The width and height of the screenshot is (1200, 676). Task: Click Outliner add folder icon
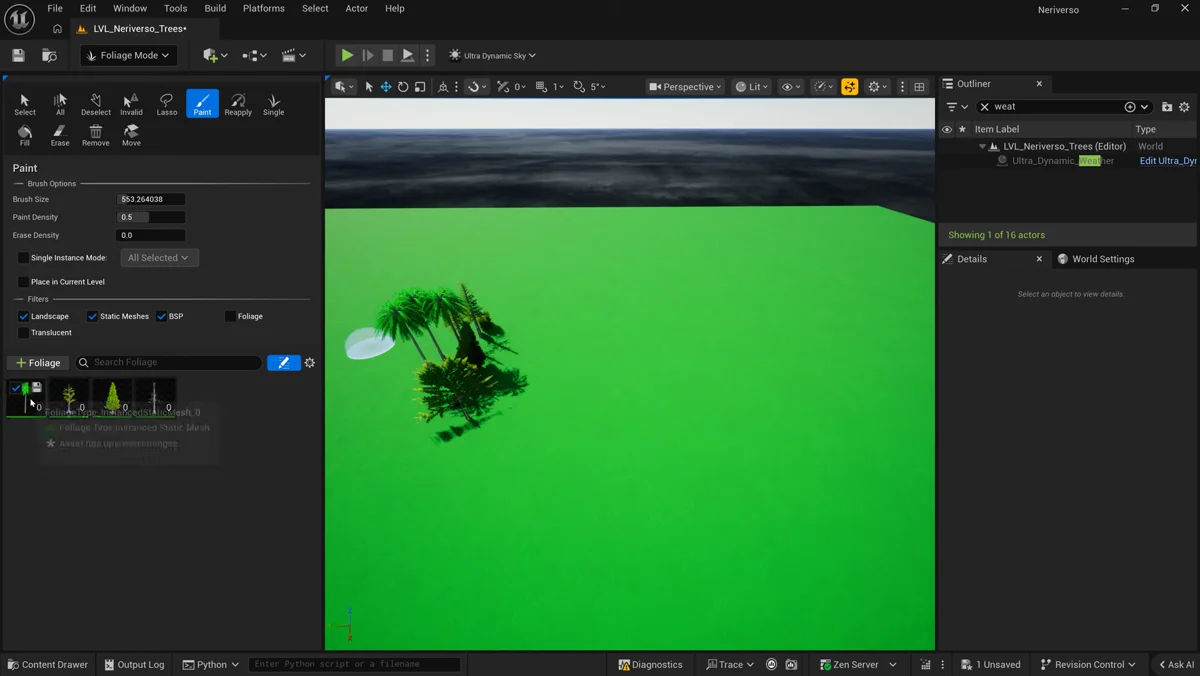point(1167,107)
